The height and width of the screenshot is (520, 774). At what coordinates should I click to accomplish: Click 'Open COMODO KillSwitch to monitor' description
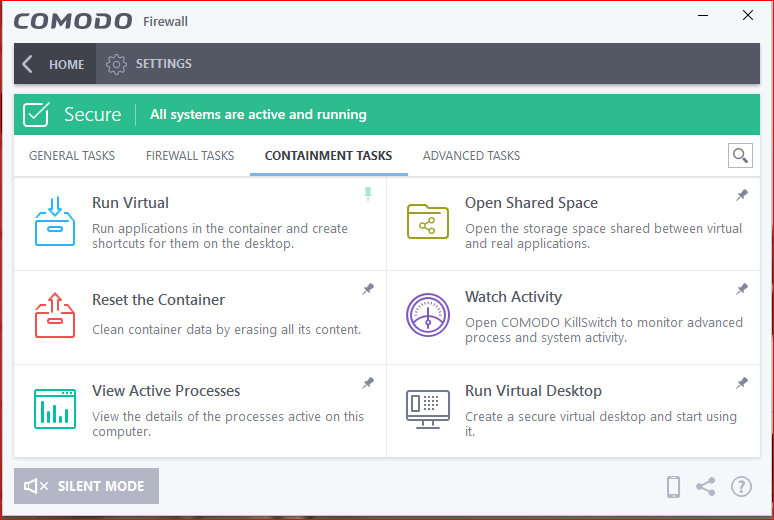coord(604,330)
